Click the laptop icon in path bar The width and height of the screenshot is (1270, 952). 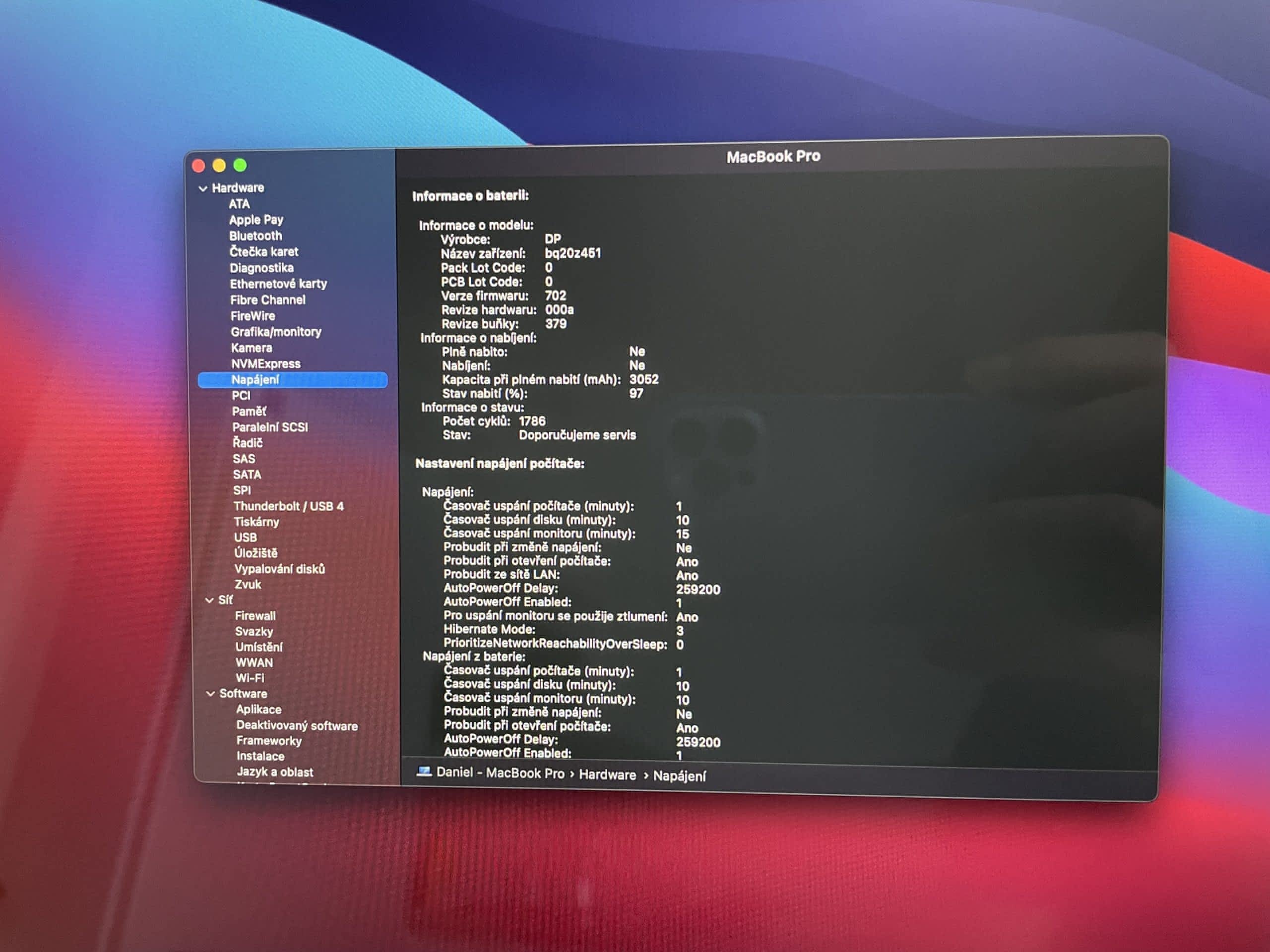point(424,771)
